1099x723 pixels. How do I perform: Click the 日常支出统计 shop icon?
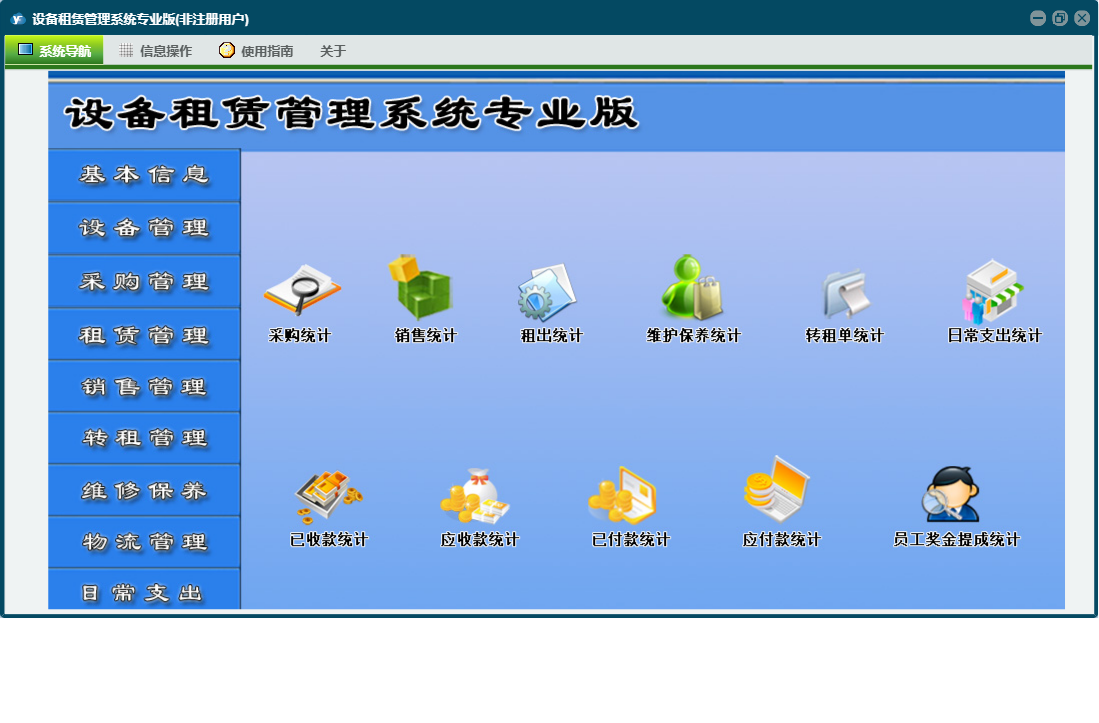(x=993, y=292)
